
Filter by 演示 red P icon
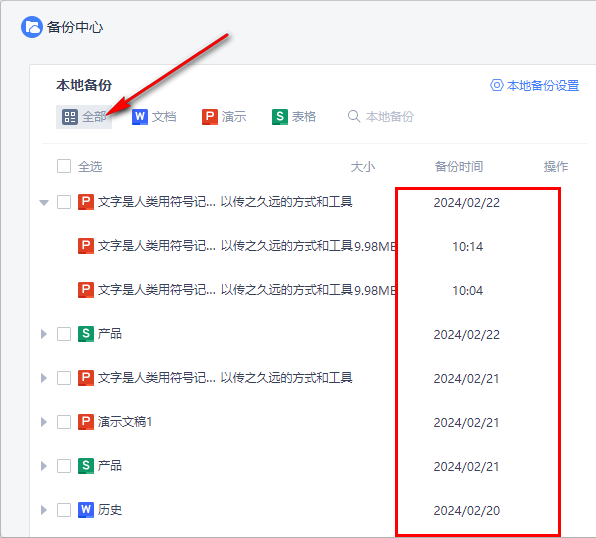click(209, 116)
